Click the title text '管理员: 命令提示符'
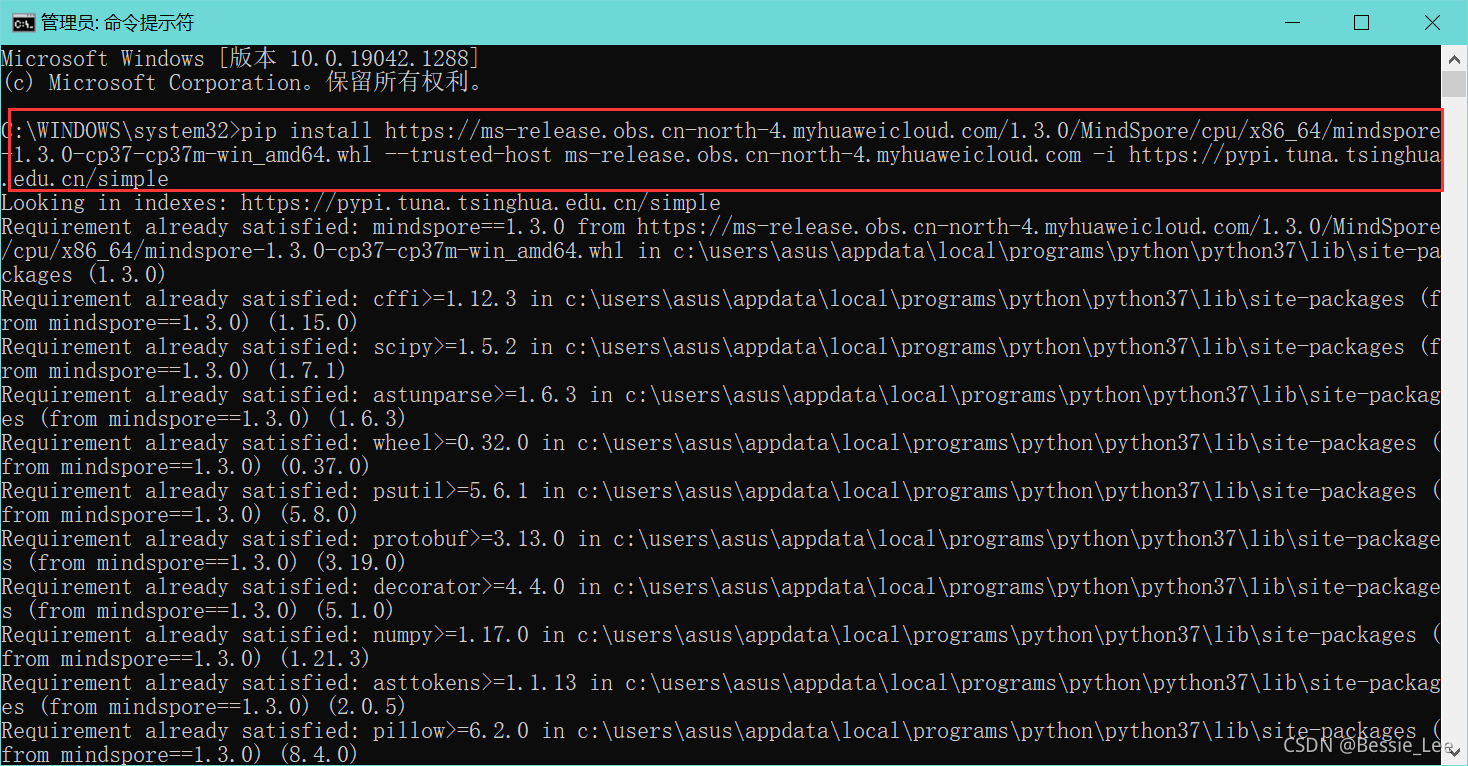The width and height of the screenshot is (1468, 766). [117, 22]
